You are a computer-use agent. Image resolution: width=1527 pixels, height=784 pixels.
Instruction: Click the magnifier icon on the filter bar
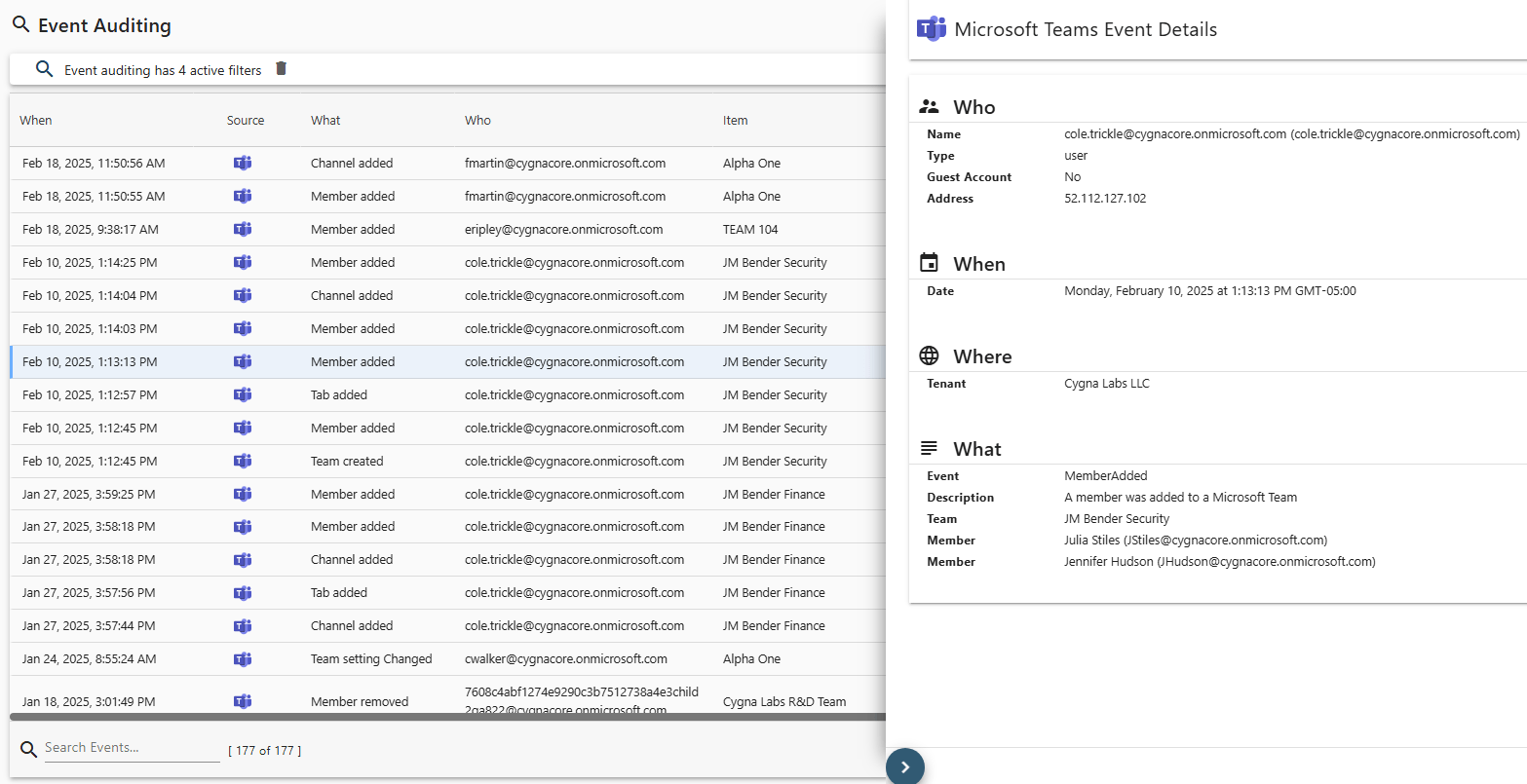pos(44,68)
